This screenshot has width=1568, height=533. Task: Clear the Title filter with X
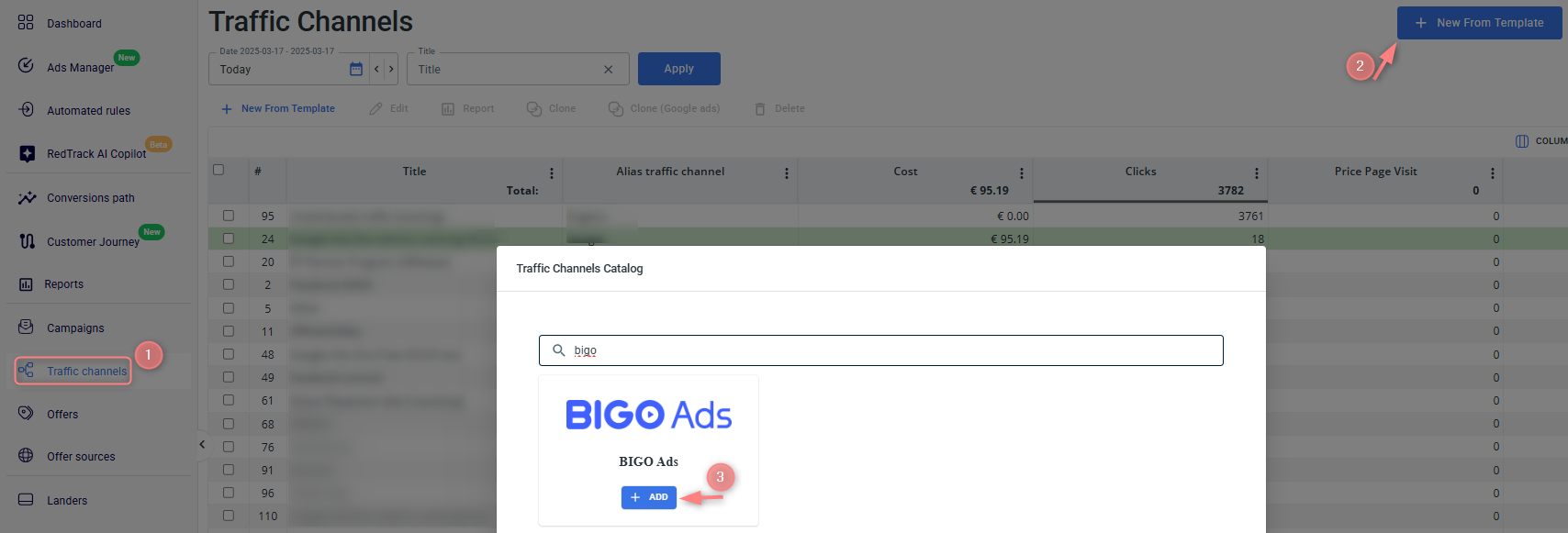point(608,69)
